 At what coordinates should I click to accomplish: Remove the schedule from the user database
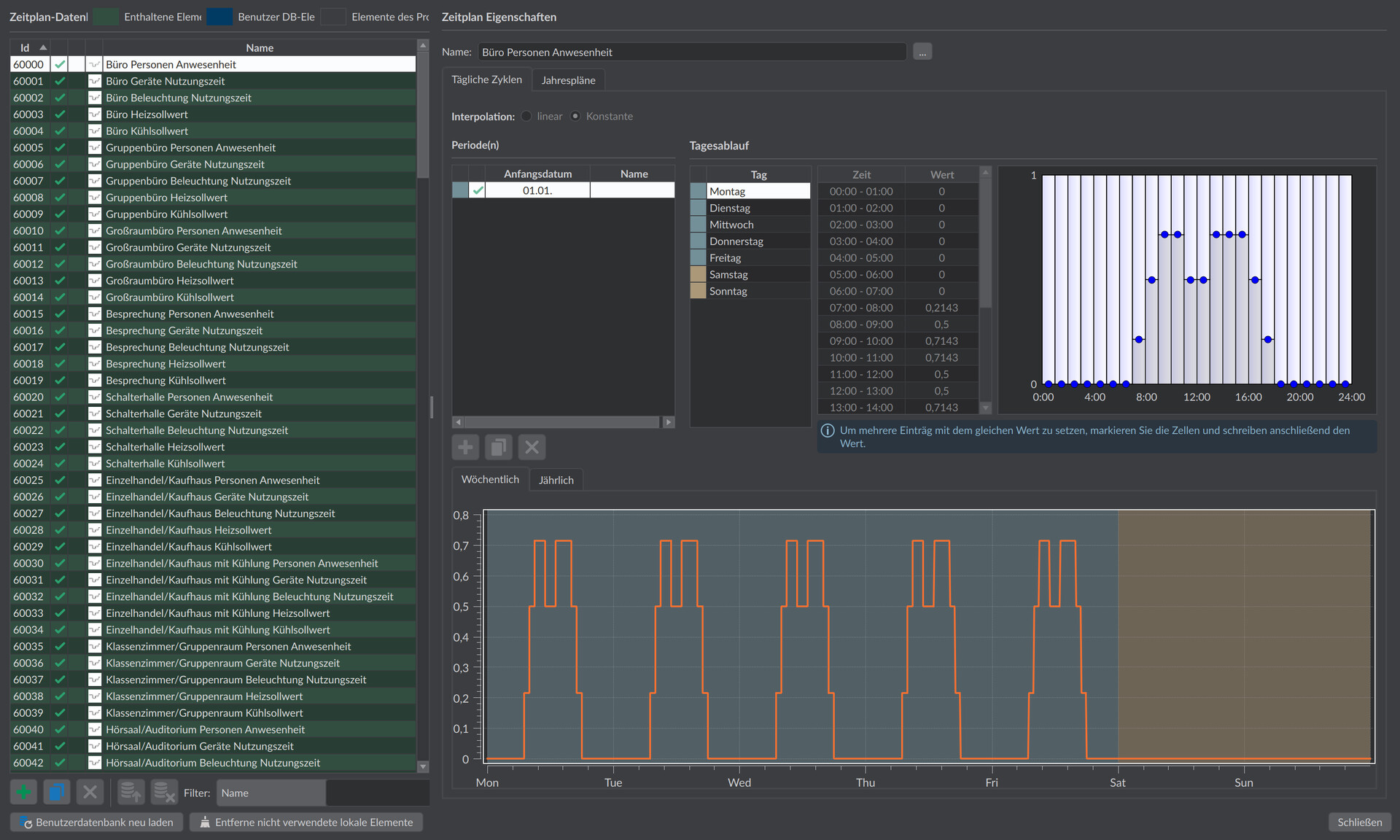click(163, 792)
